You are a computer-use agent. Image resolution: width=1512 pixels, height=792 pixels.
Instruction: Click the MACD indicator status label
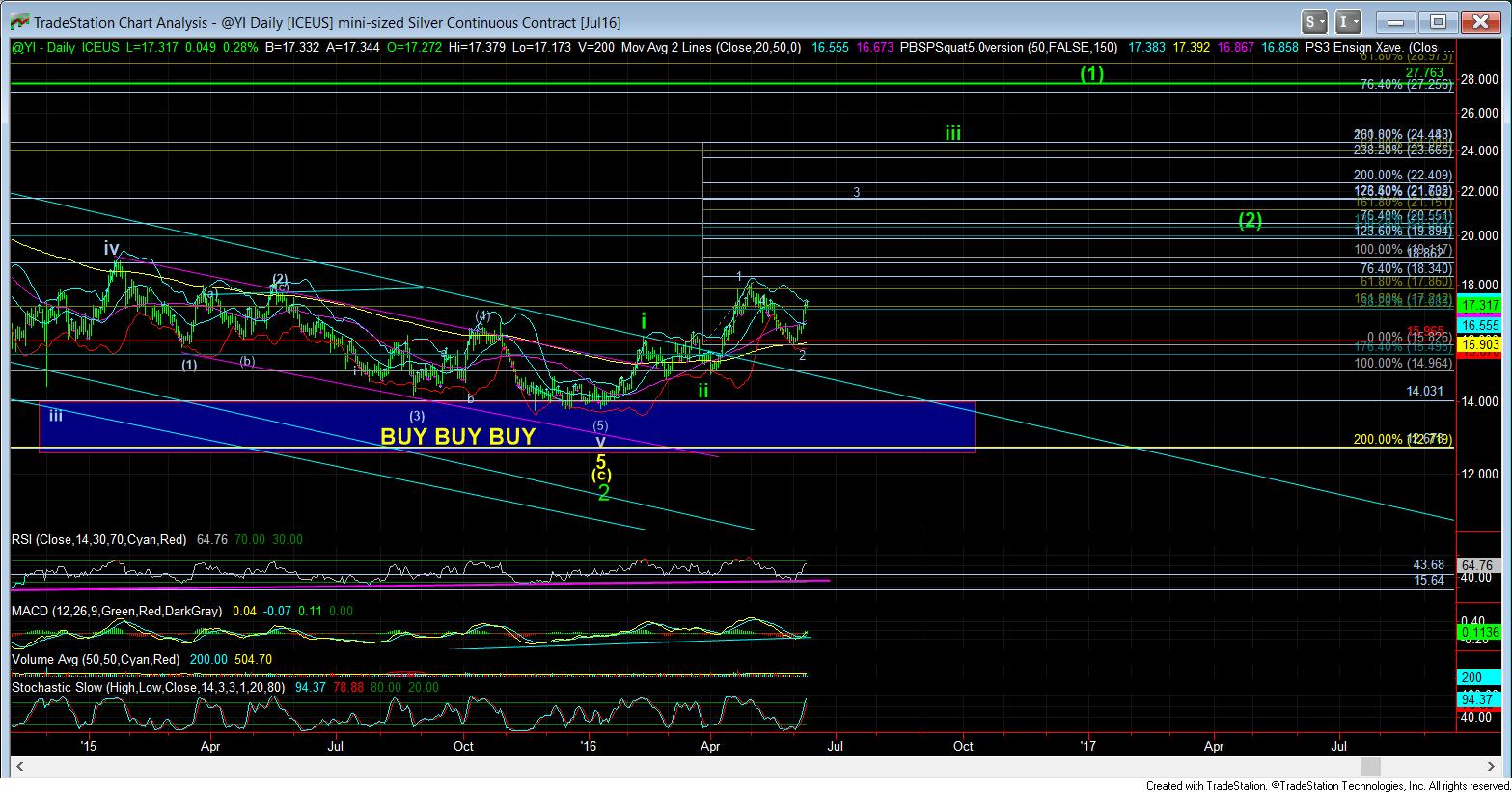point(116,612)
